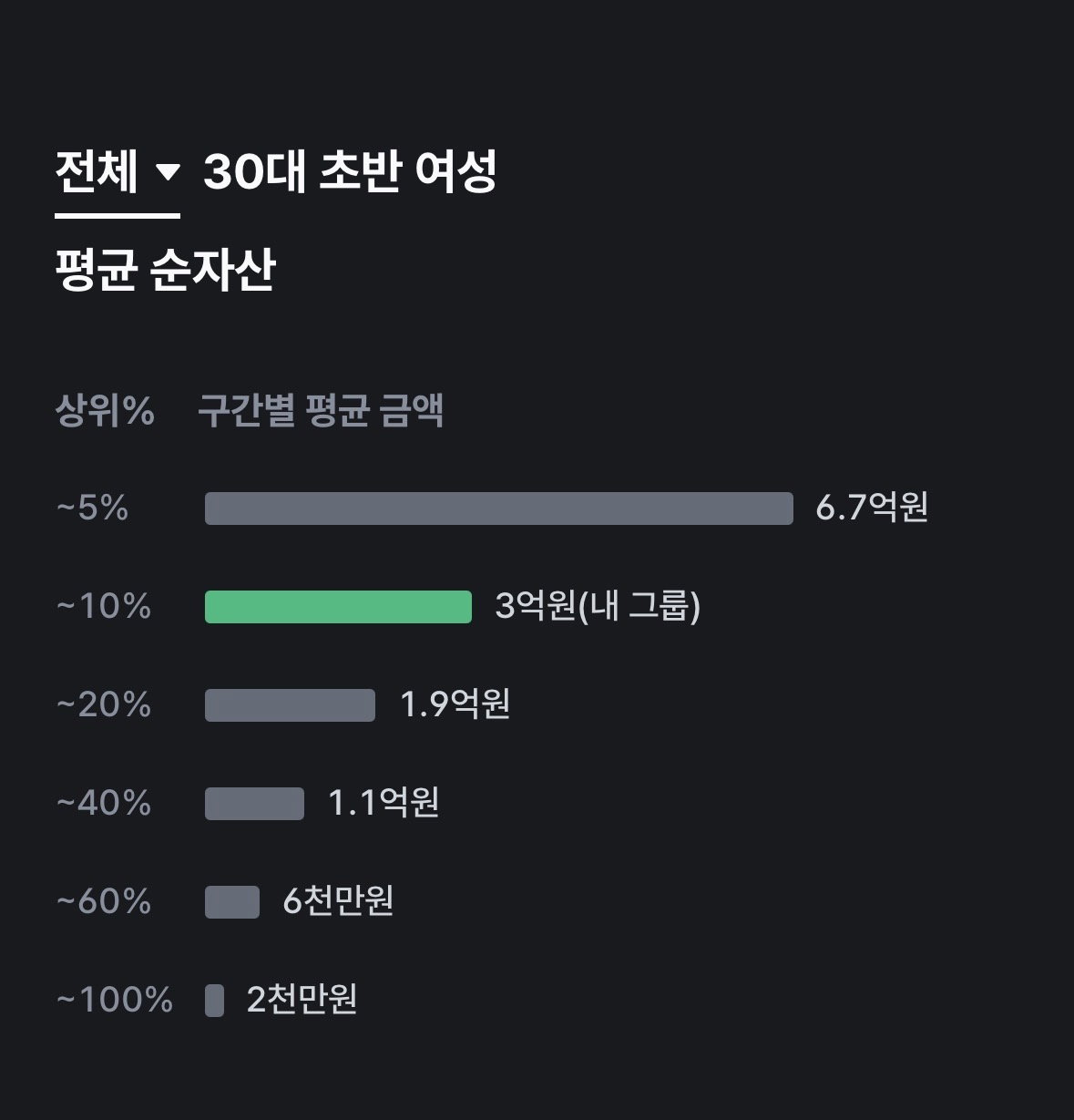Click the ~100% percentile row label

point(115,1000)
